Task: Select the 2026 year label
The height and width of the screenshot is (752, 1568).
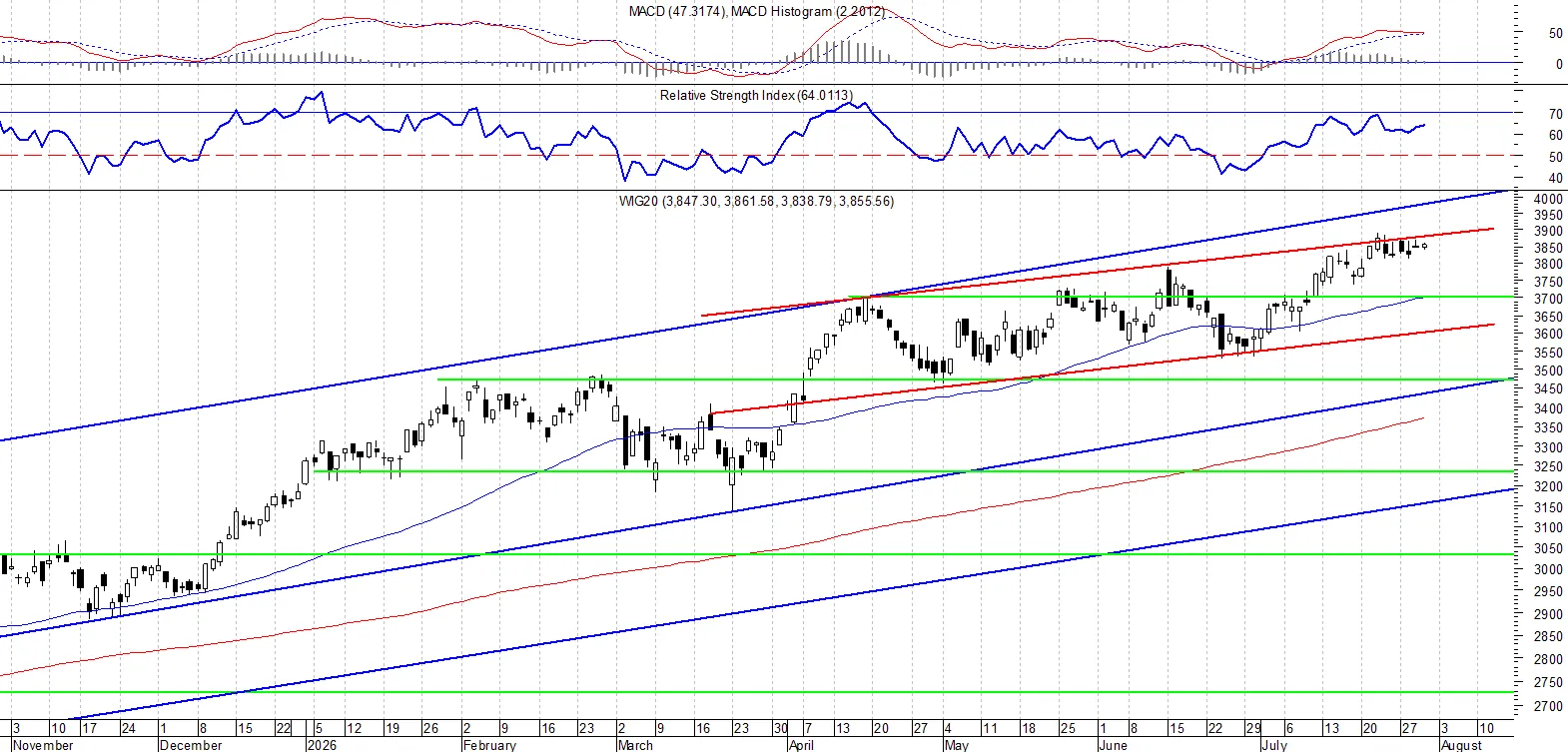Action: [322, 745]
